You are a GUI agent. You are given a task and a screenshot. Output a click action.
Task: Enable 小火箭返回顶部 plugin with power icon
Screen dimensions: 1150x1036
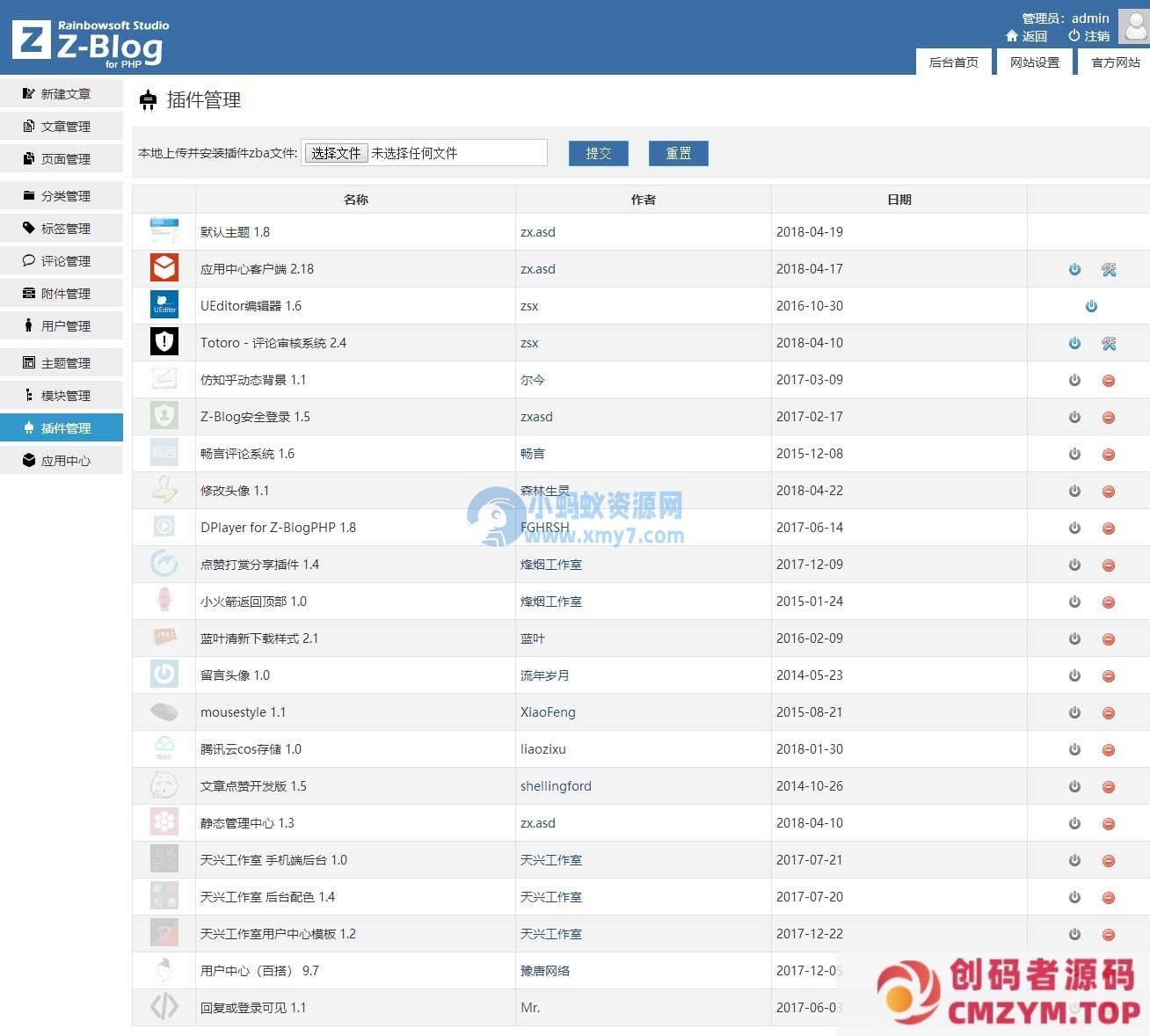click(x=1074, y=602)
